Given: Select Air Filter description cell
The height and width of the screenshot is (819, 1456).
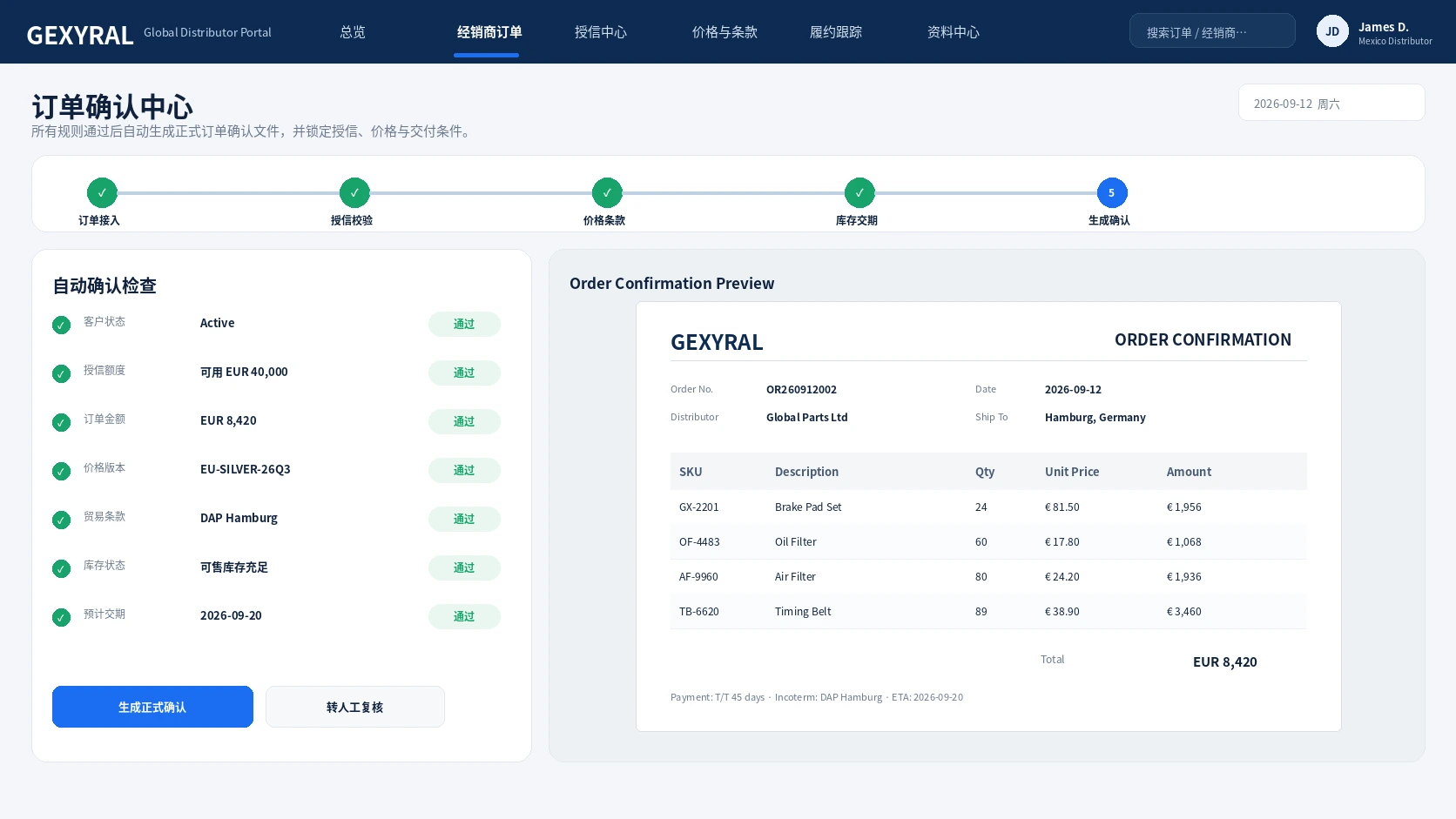Looking at the screenshot, I should pyautogui.click(x=795, y=577).
